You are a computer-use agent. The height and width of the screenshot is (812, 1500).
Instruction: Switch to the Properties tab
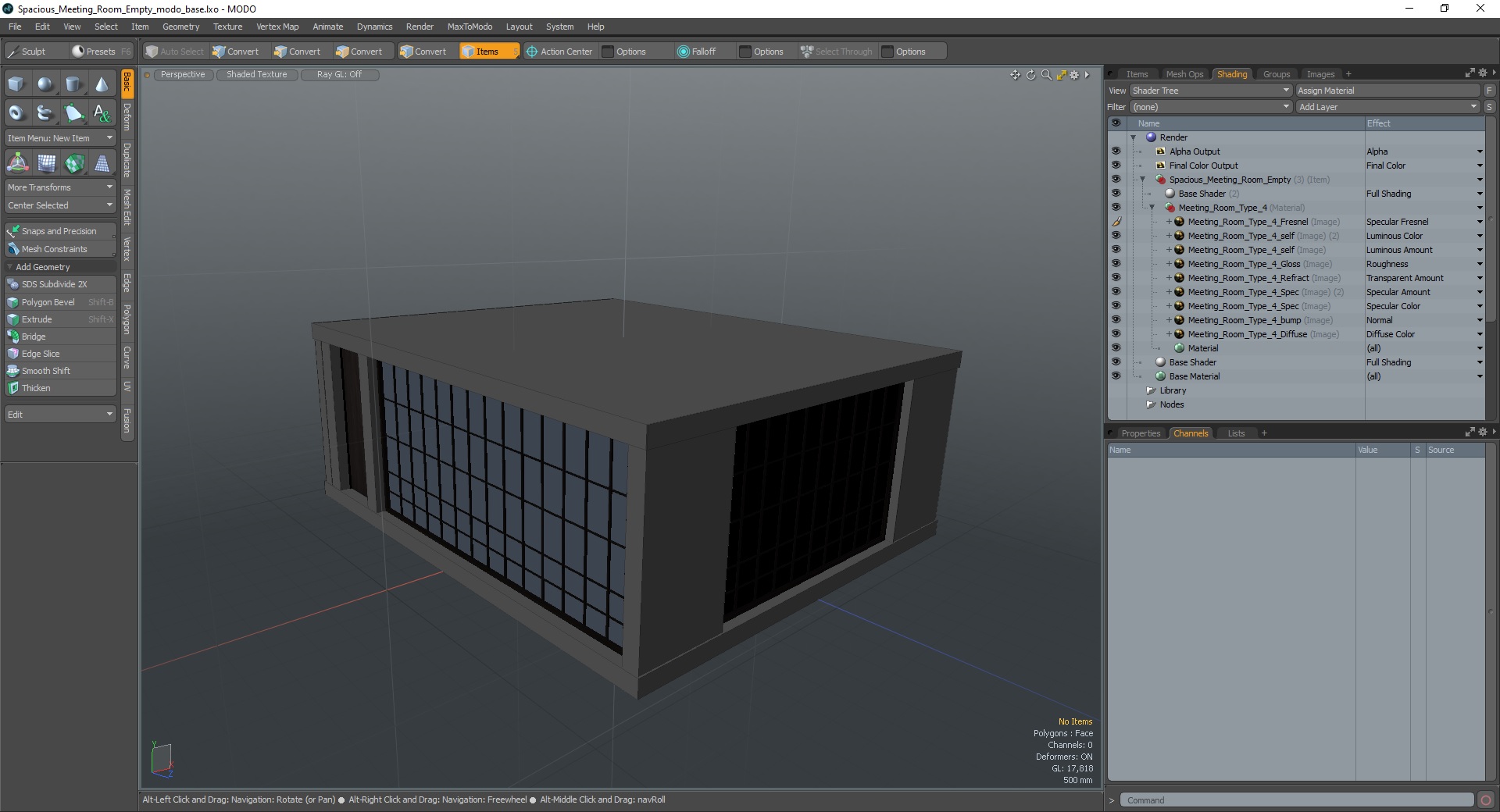pyautogui.click(x=1141, y=433)
